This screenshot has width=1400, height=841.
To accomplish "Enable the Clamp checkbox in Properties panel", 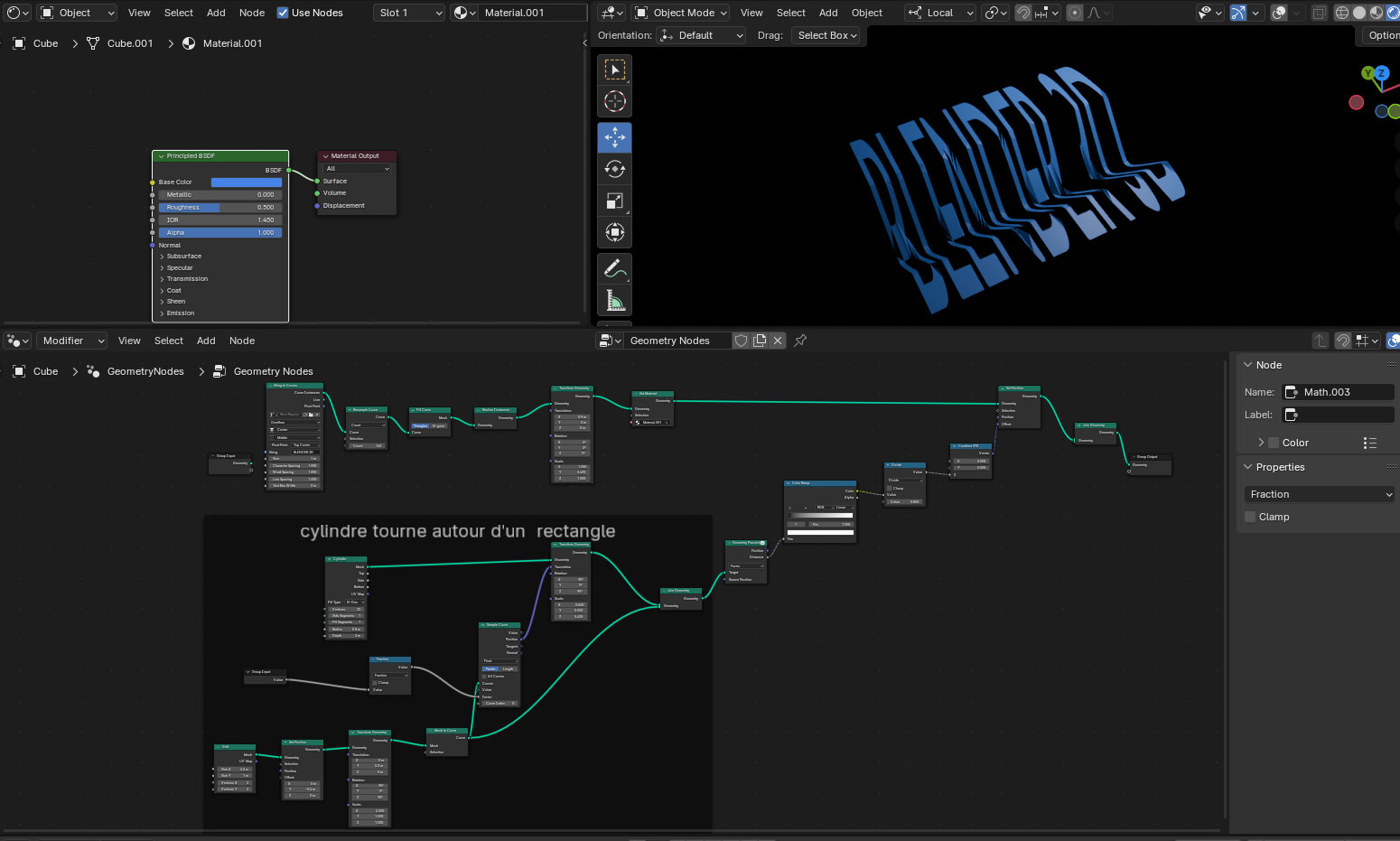I will 1250,517.
